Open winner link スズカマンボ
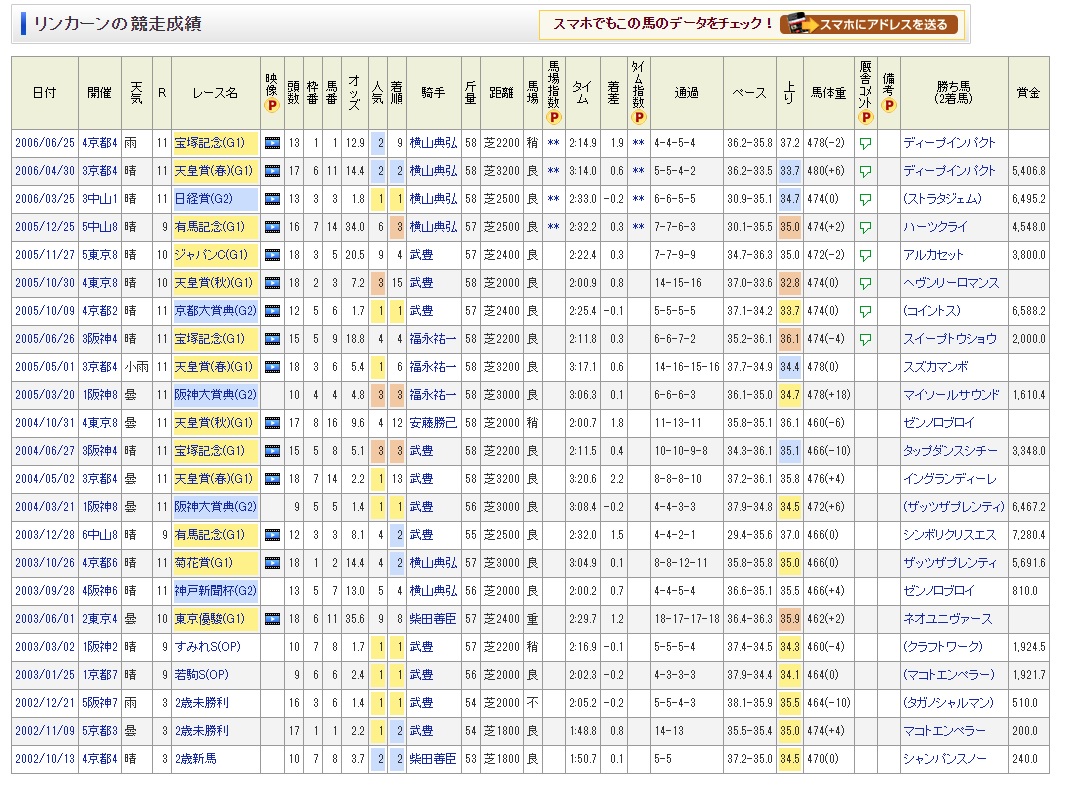 pos(936,367)
